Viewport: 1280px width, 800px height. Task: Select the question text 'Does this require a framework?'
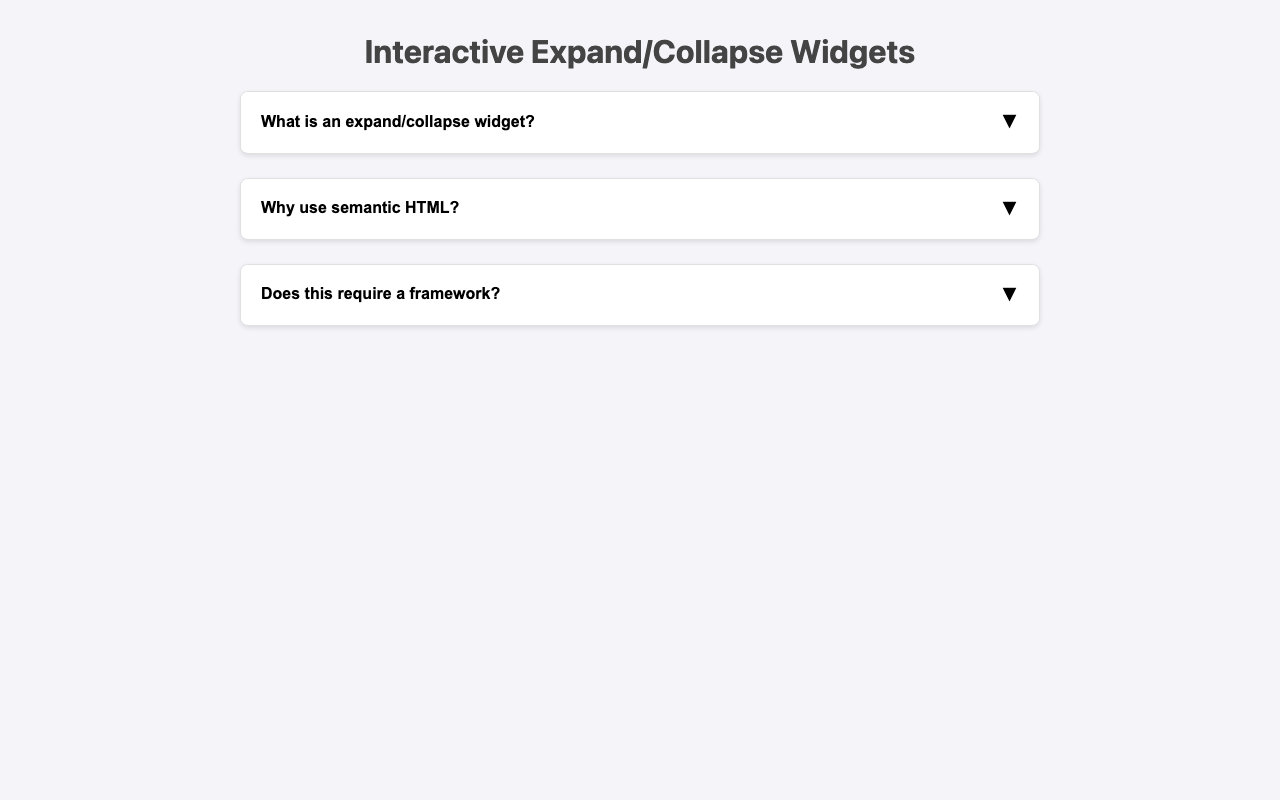click(x=379, y=294)
